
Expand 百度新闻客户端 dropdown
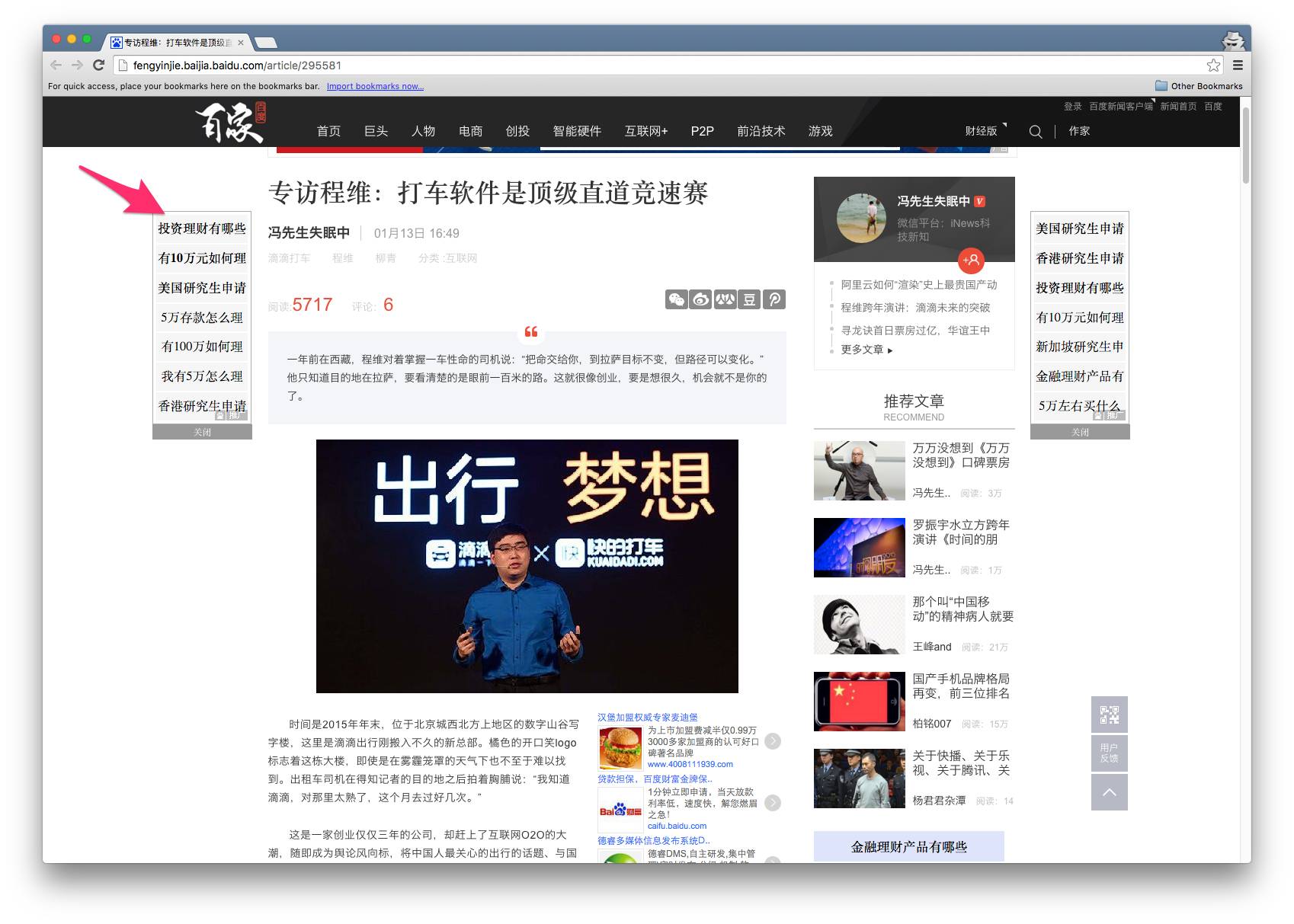pyautogui.click(x=1121, y=107)
